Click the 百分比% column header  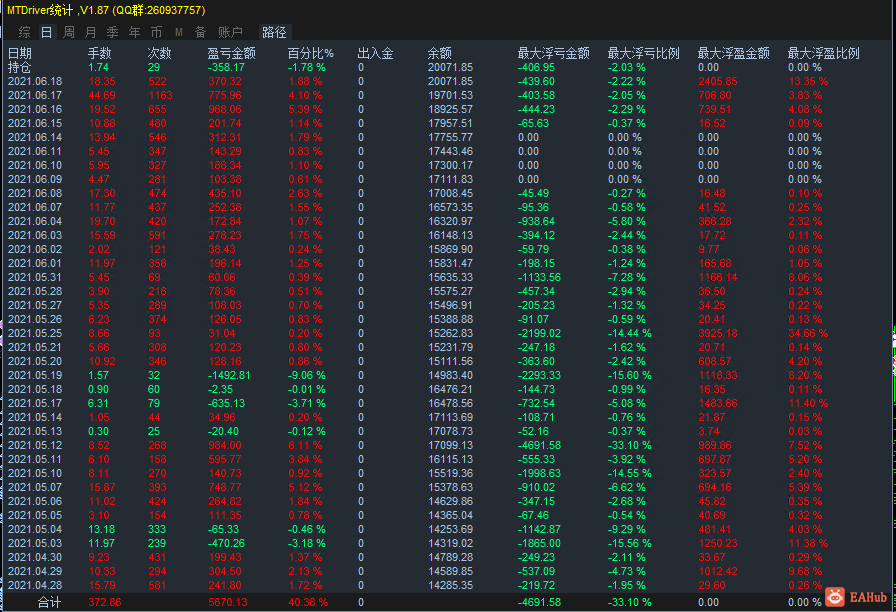coord(310,54)
